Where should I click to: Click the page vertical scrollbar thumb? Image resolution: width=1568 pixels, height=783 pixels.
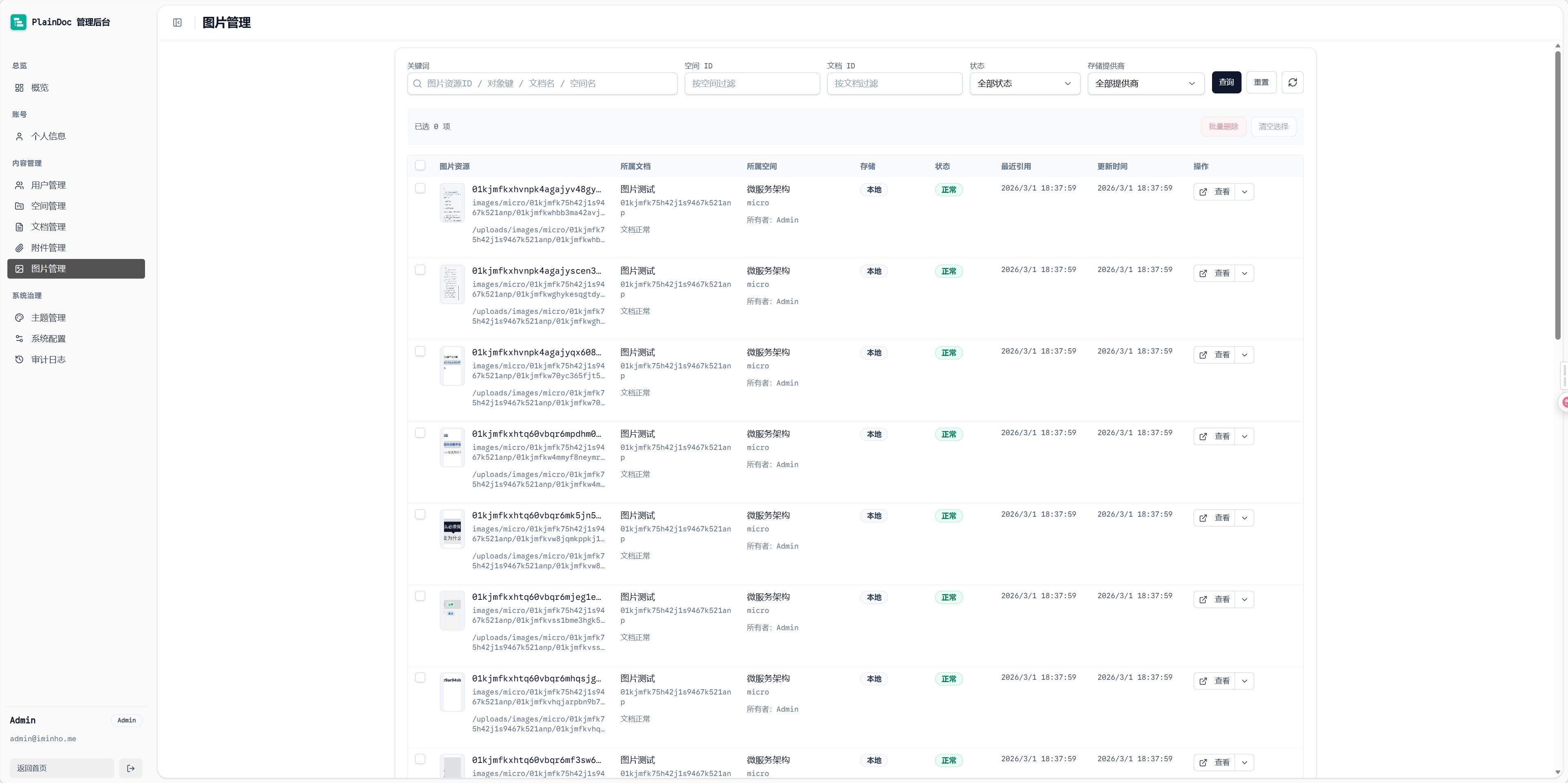(x=1558, y=195)
